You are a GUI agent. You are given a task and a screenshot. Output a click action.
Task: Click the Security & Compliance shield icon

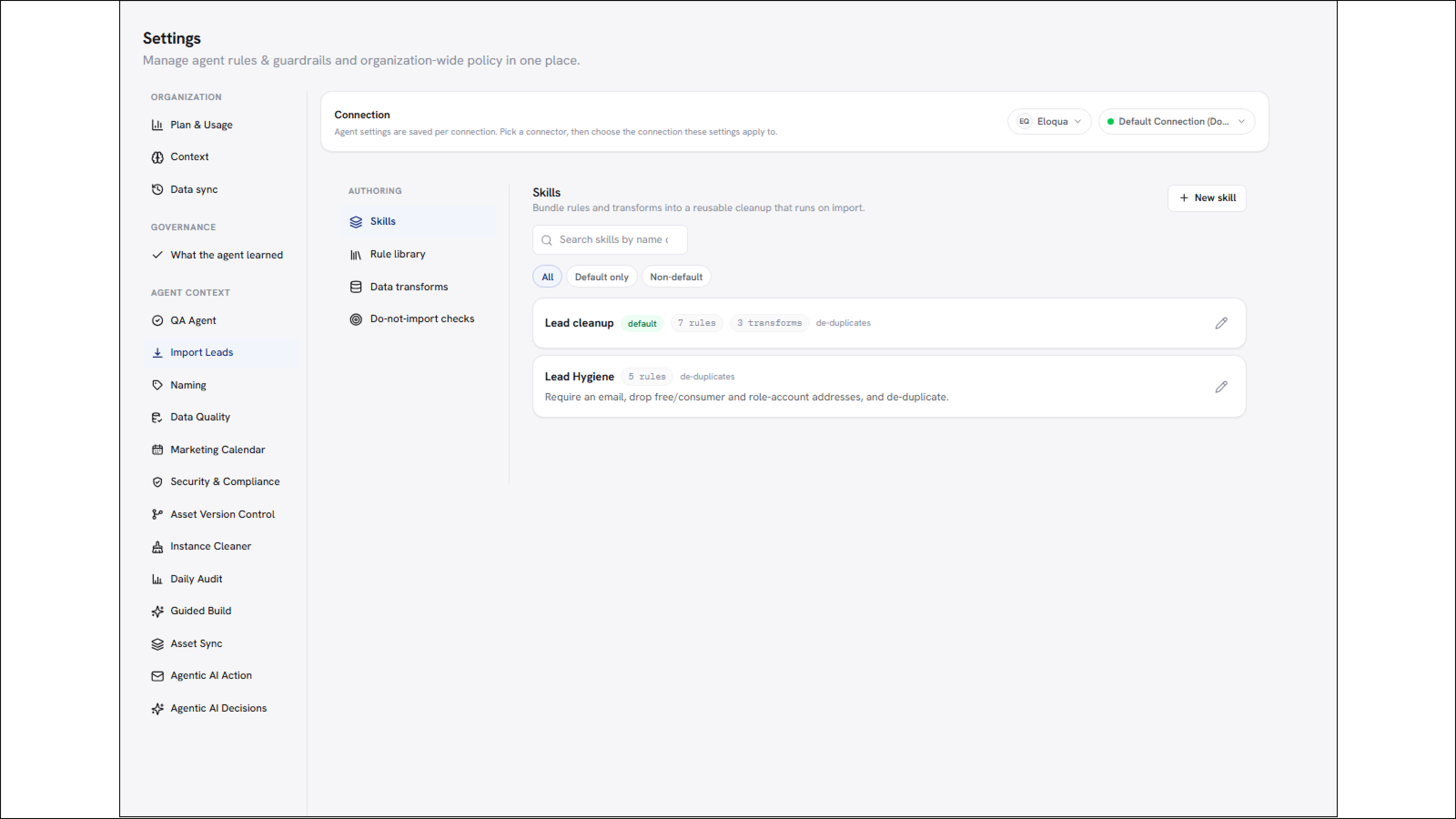(157, 482)
